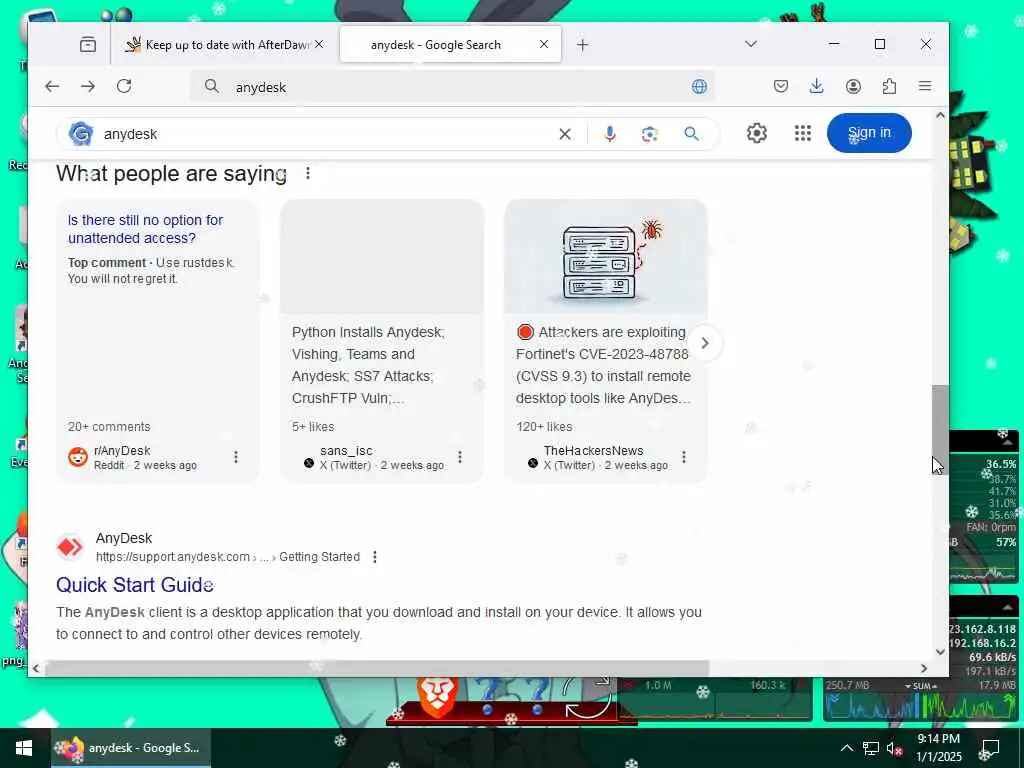The image size is (1024, 768).
Task: Click the 120+ likes text
Action: tap(544, 426)
